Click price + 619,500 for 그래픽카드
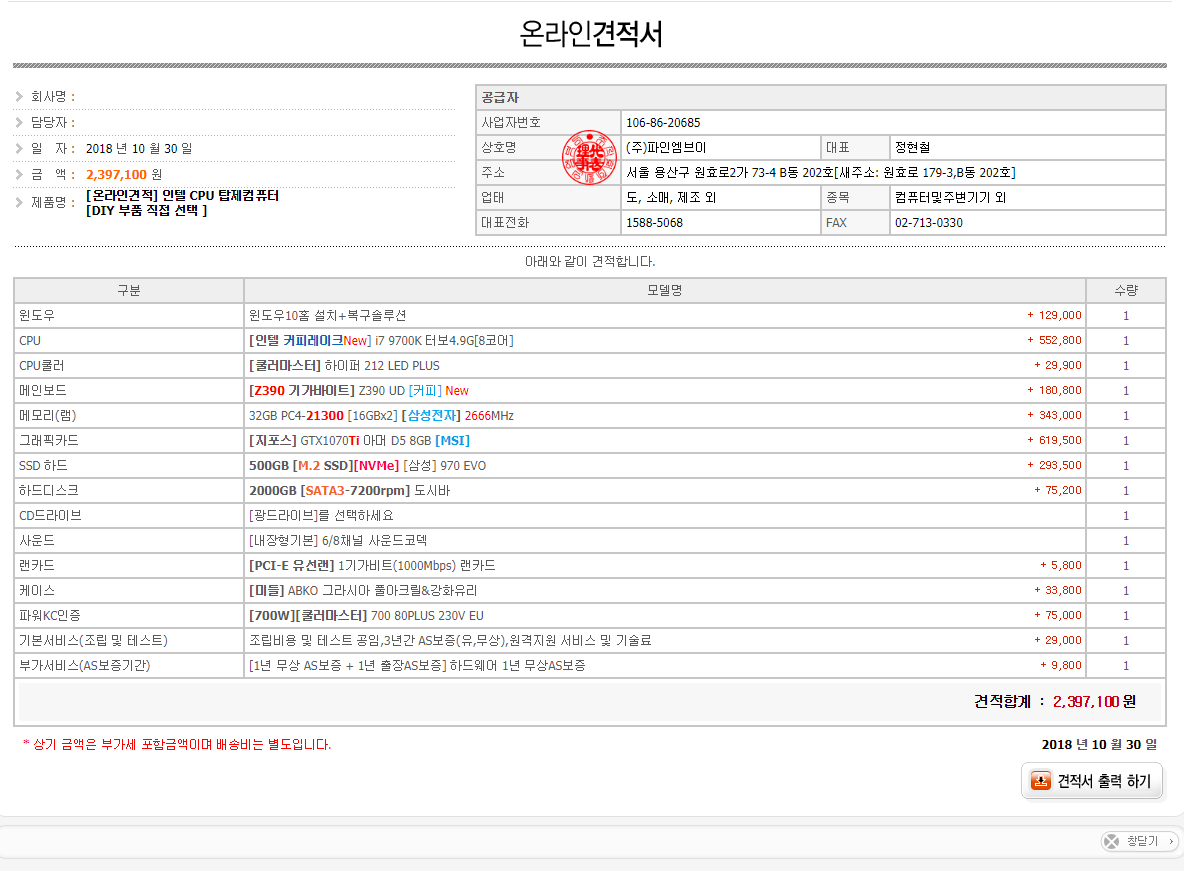This screenshot has width=1184, height=871. [1054, 440]
